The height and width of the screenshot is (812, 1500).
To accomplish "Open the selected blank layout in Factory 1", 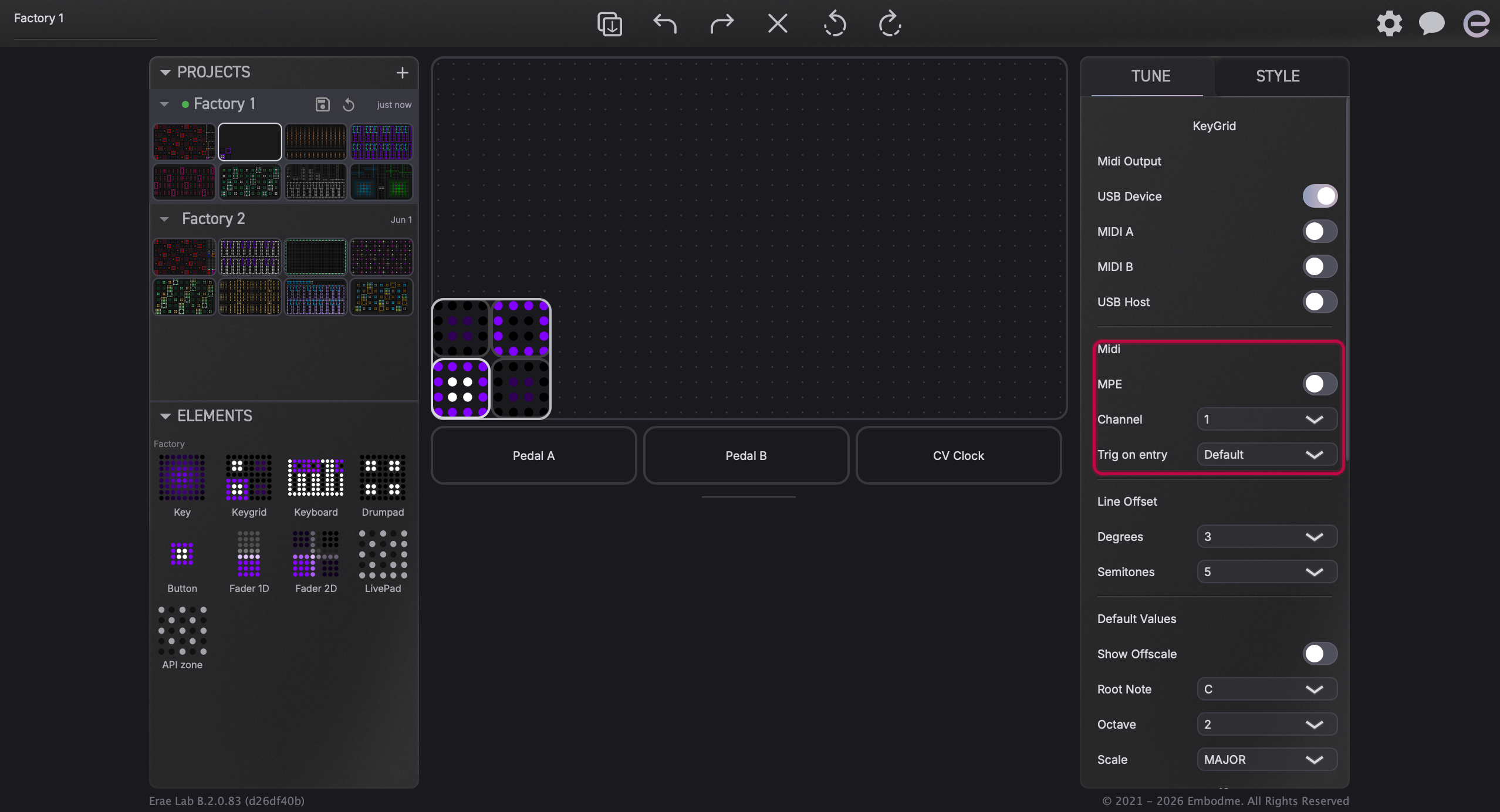I will (250, 142).
